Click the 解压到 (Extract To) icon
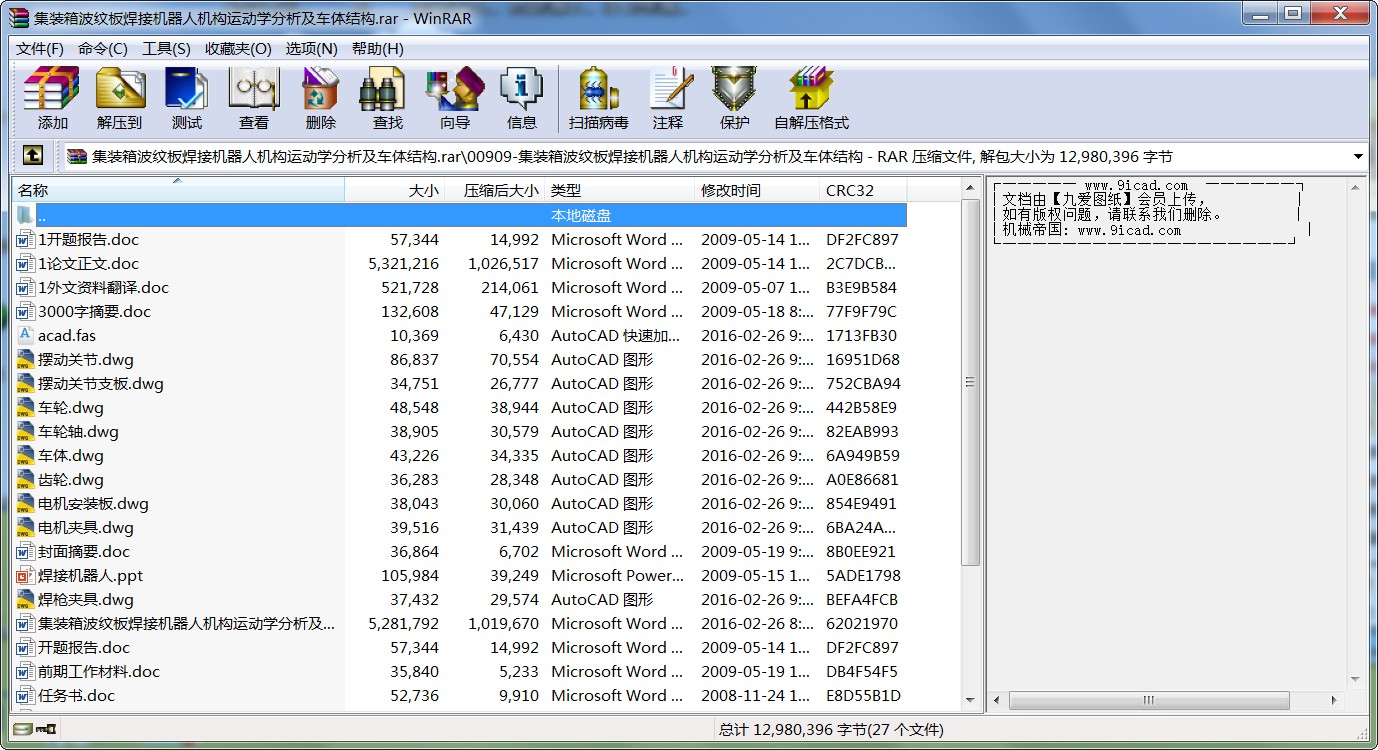The width and height of the screenshot is (1378, 750). pyautogui.click(x=120, y=98)
